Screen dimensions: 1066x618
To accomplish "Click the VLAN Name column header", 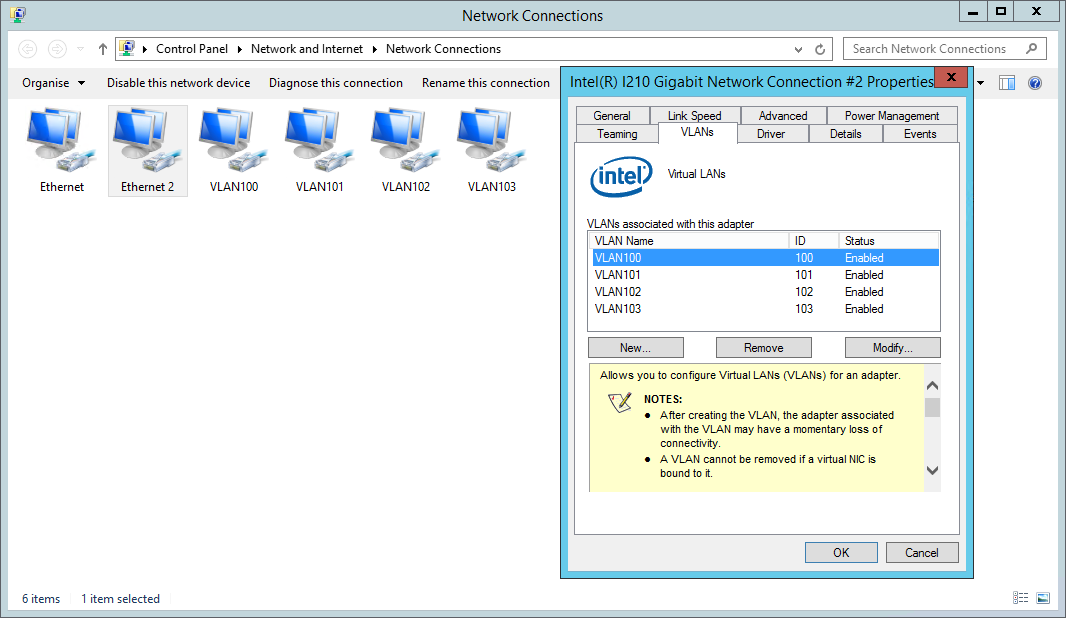I will 689,241.
